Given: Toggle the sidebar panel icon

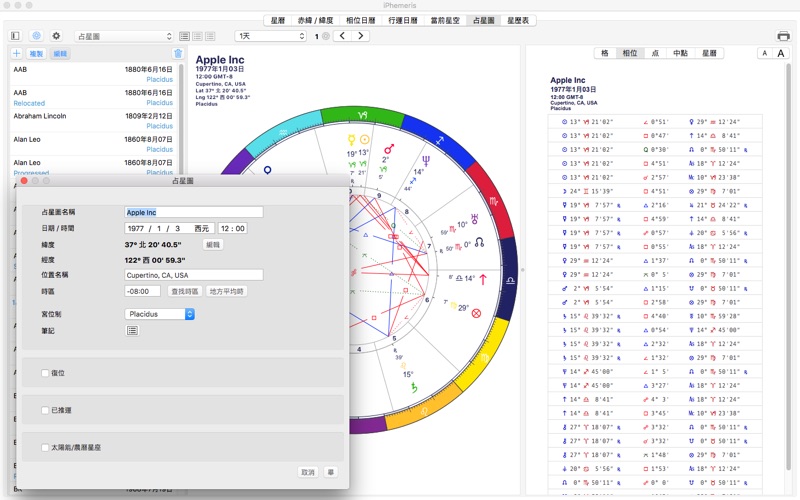Looking at the screenshot, I should point(15,36).
